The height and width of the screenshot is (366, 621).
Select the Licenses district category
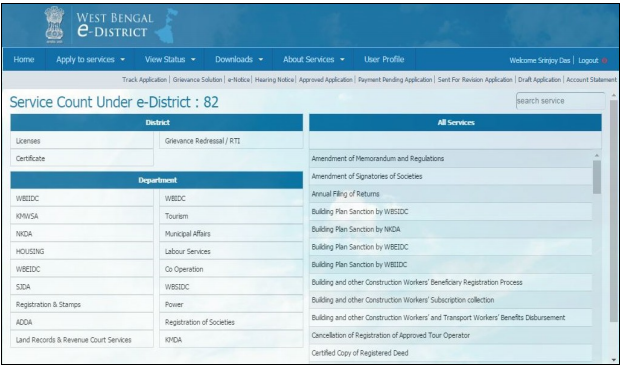pyautogui.click(x=82, y=141)
